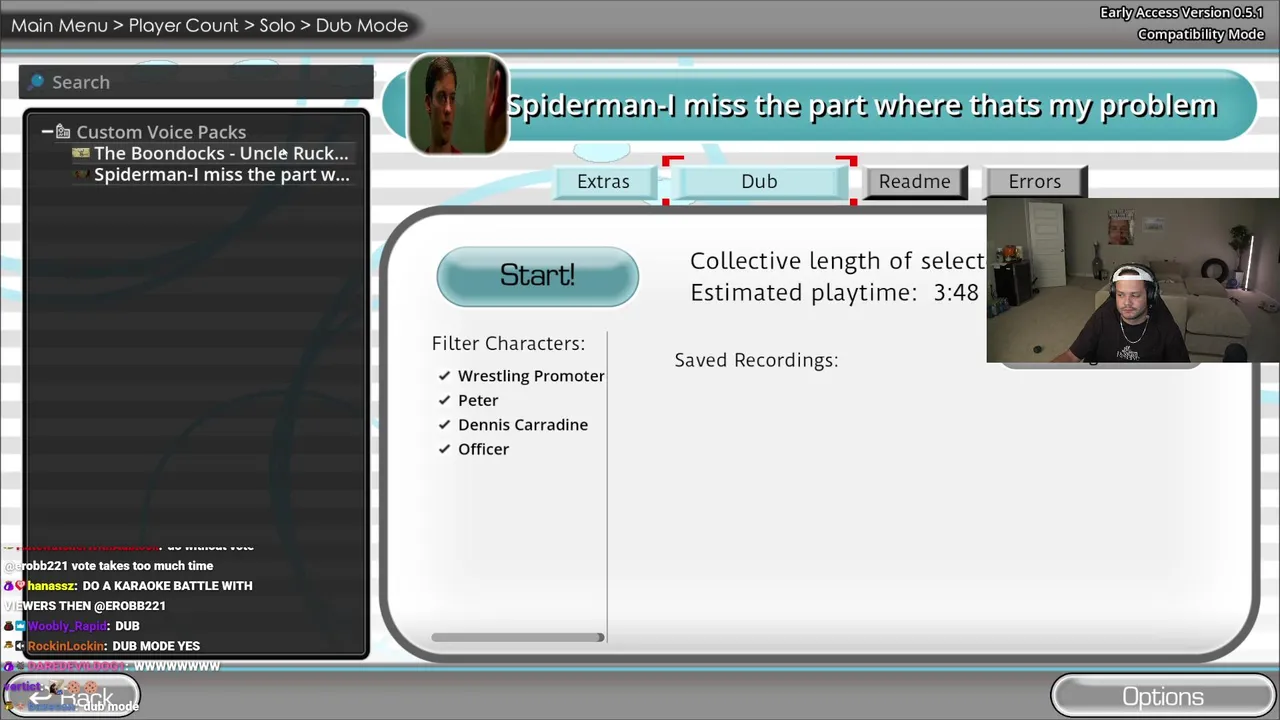Select the Spiderman voice pack in list
Viewport: 1280px width, 720px height.
click(x=222, y=175)
